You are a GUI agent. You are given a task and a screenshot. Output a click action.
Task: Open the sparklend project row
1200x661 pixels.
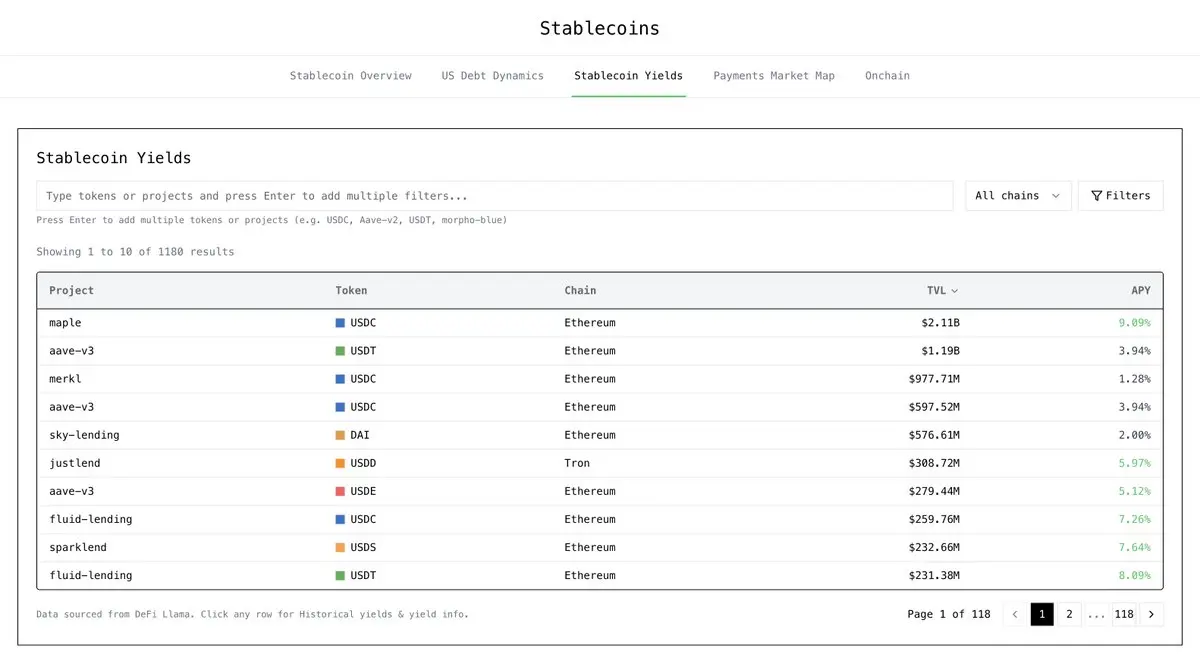click(600, 547)
